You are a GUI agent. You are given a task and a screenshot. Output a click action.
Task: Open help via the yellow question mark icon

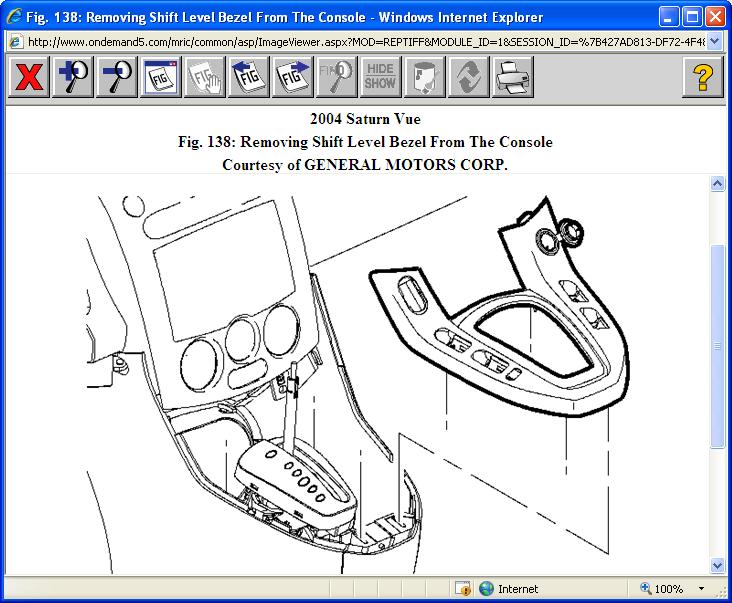tap(703, 77)
